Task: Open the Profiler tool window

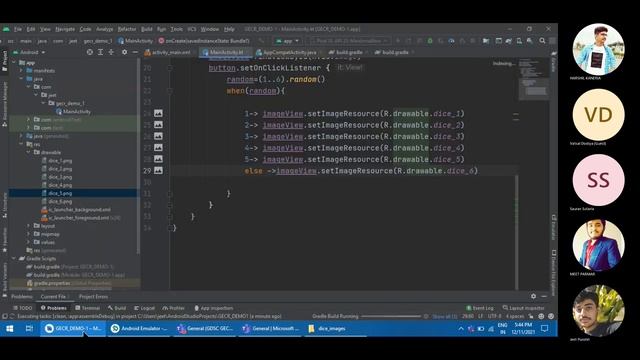Action: pyautogui.click(x=173, y=308)
